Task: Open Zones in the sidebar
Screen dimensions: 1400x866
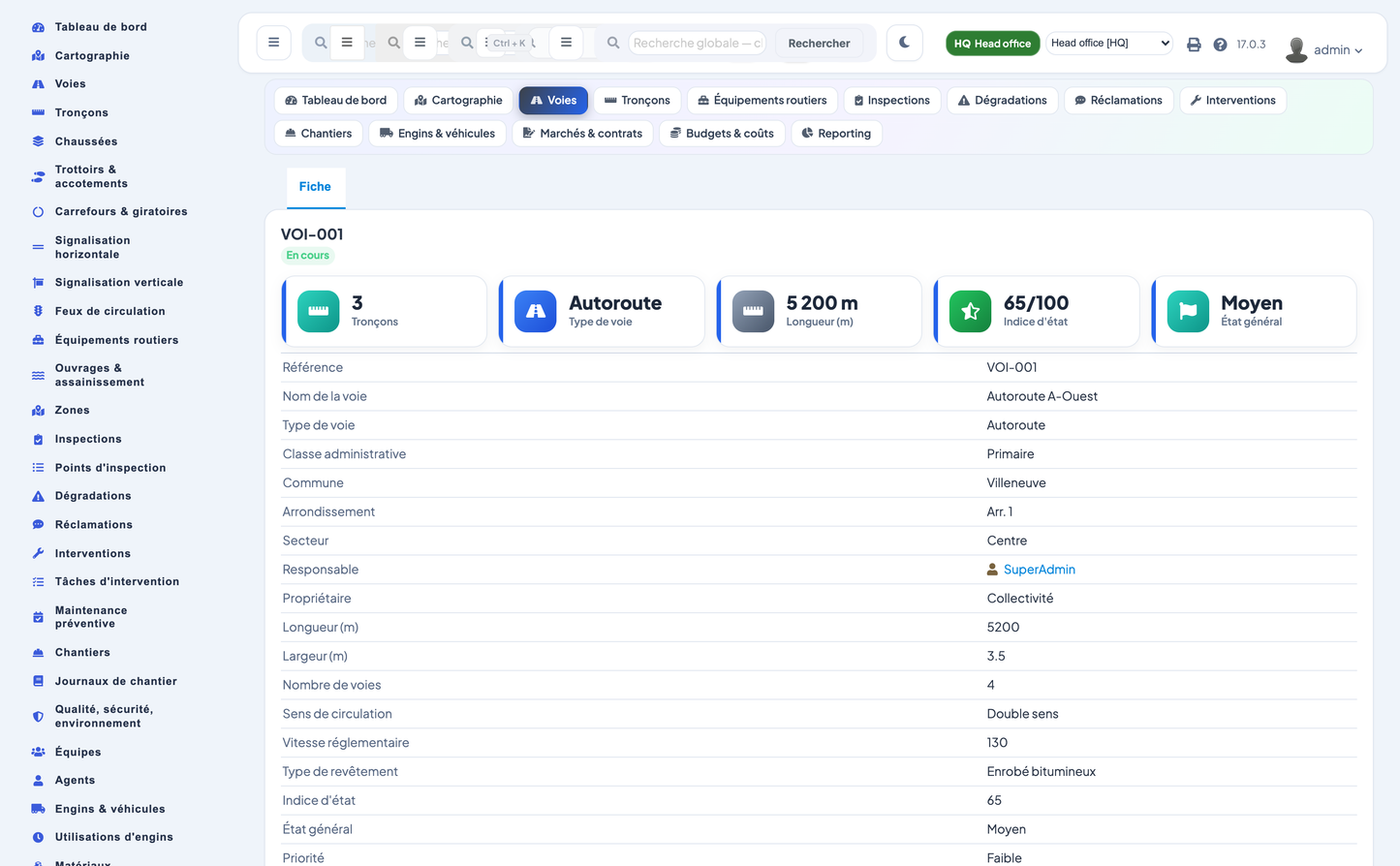Action: coord(72,410)
